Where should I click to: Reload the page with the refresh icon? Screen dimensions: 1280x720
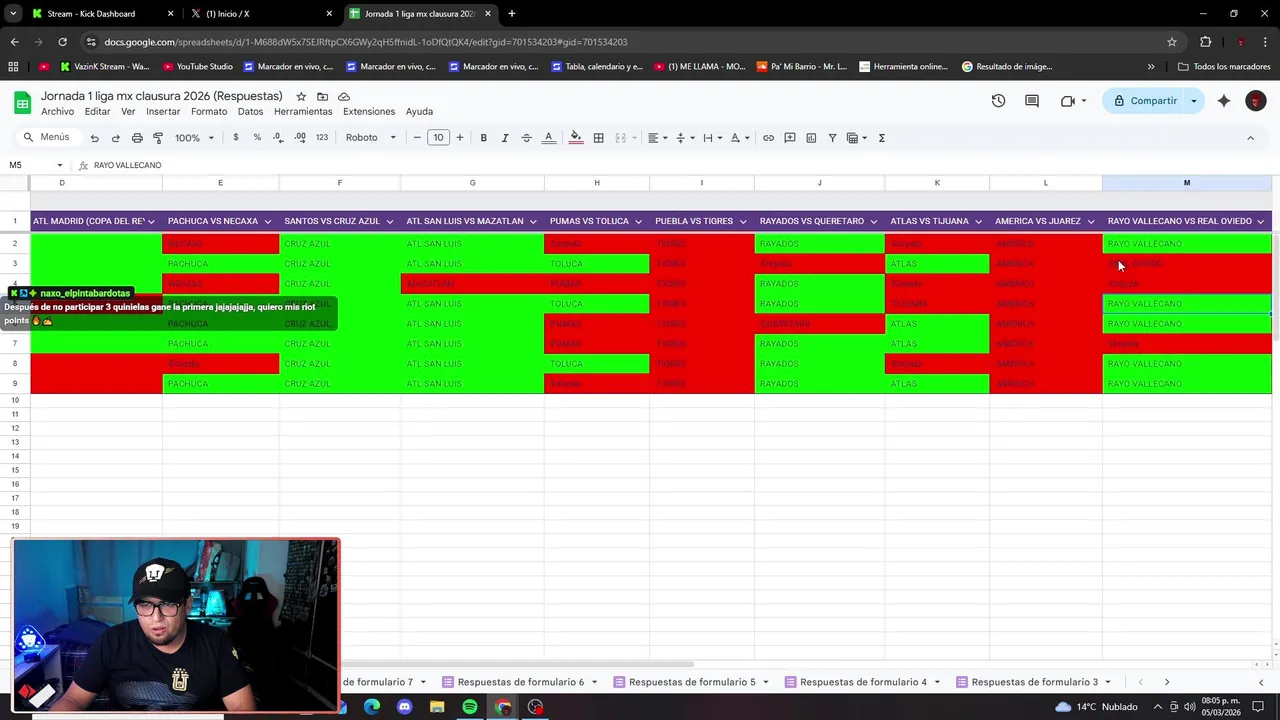(62, 42)
